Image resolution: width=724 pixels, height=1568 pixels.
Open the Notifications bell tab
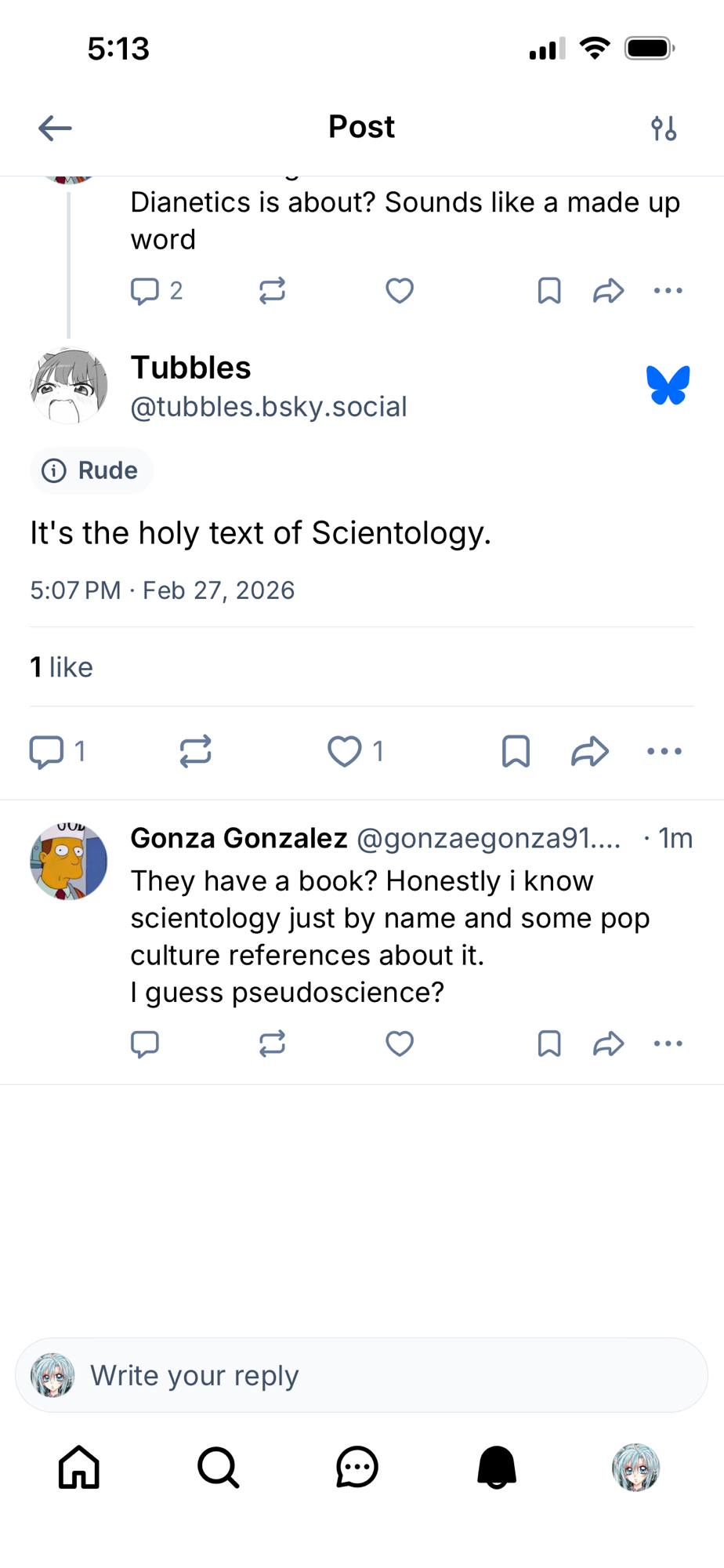coord(497,1467)
